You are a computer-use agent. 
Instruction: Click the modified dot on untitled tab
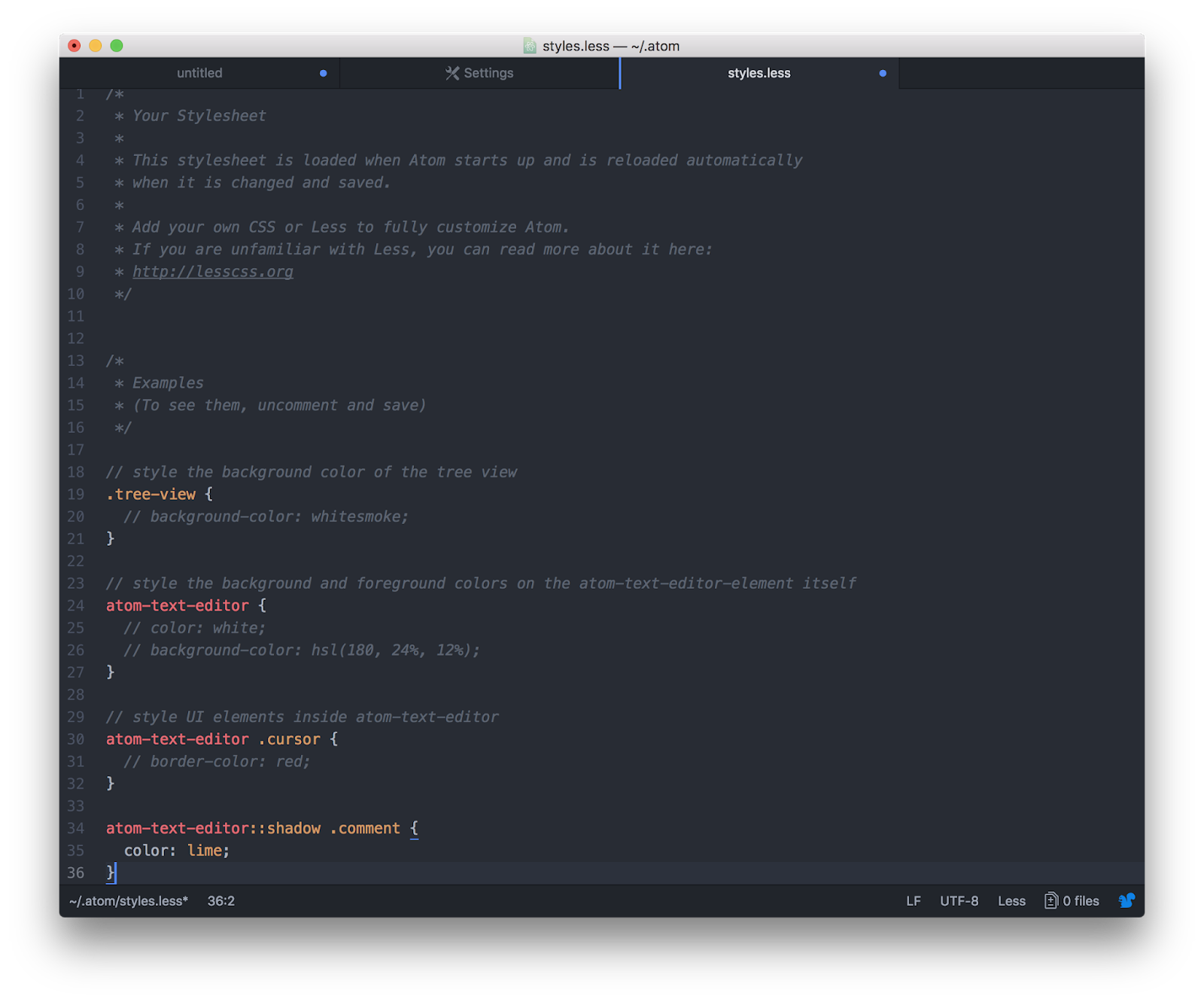[x=324, y=73]
